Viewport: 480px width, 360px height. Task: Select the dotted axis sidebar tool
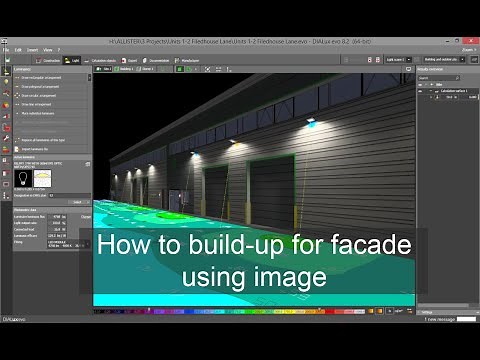click(6, 196)
